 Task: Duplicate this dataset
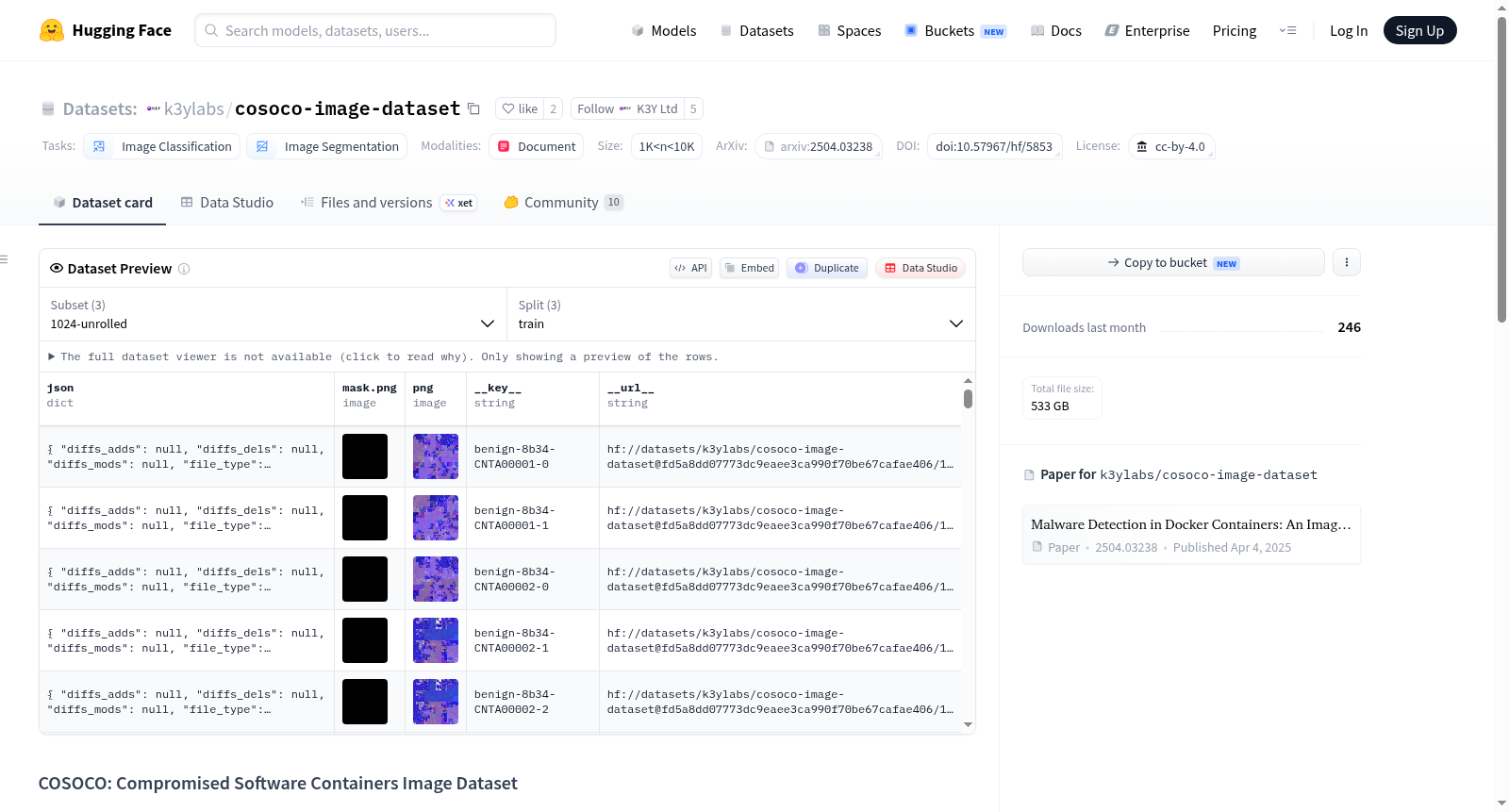(x=827, y=268)
